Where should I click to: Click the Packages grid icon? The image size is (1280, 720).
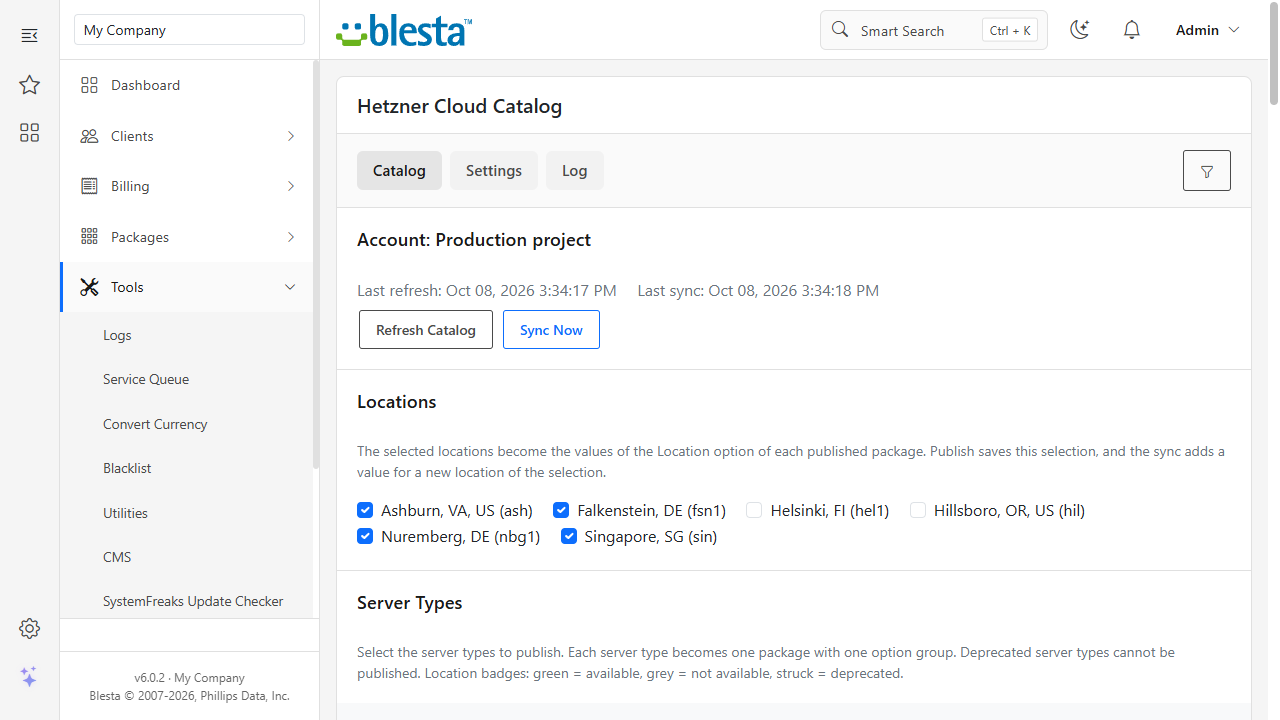pyautogui.click(x=89, y=237)
